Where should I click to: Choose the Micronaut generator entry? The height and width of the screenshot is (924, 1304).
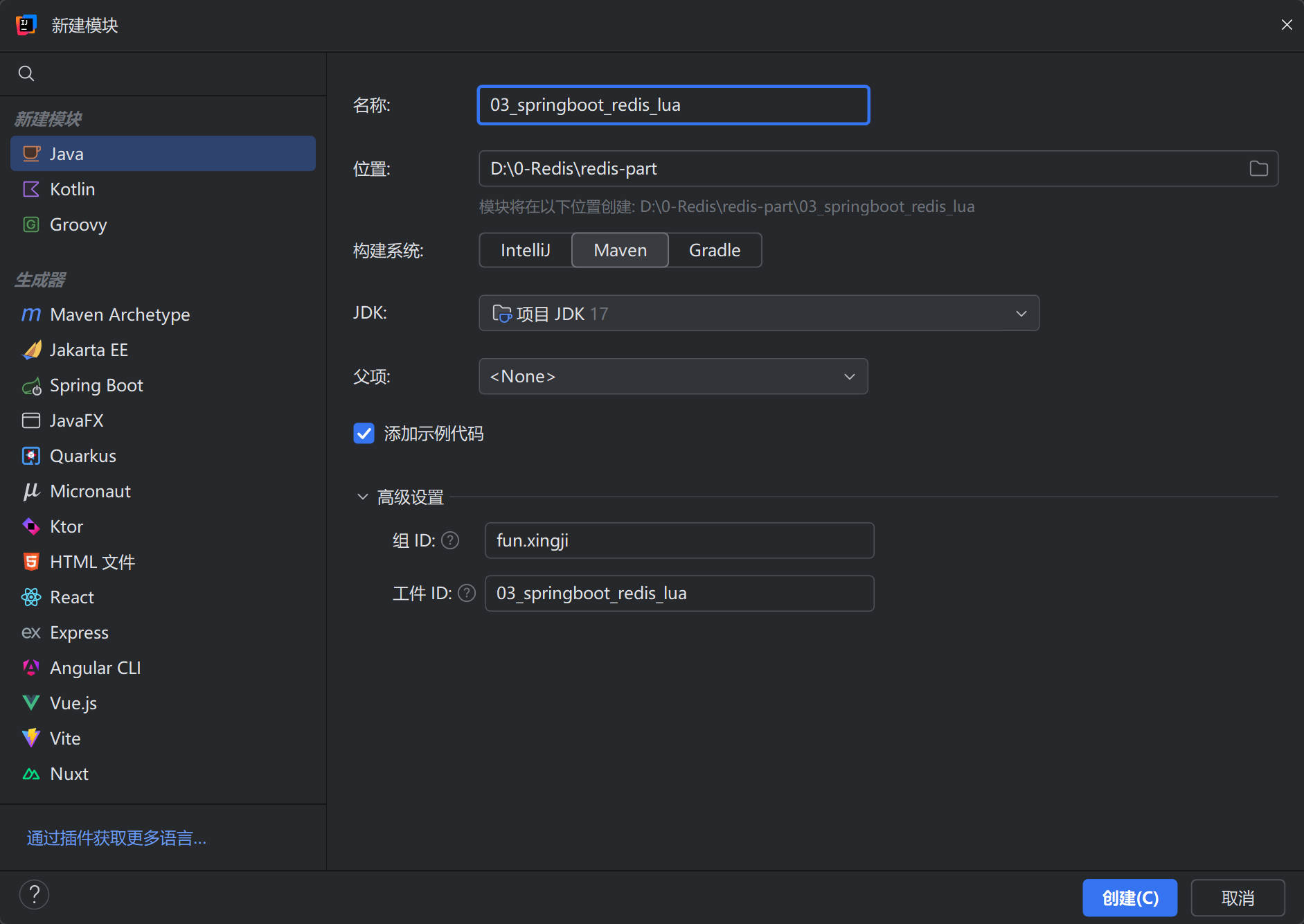coord(163,491)
